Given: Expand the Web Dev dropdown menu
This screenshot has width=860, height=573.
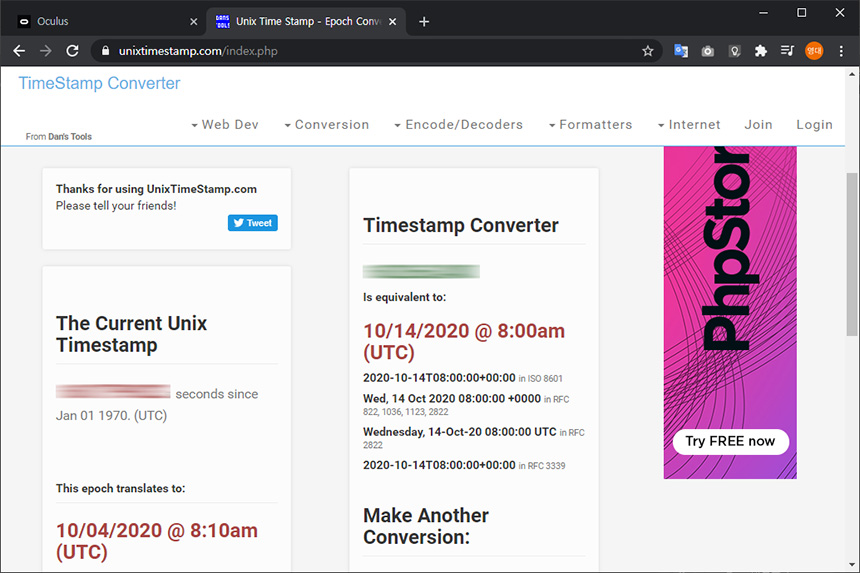Looking at the screenshot, I should point(225,124).
